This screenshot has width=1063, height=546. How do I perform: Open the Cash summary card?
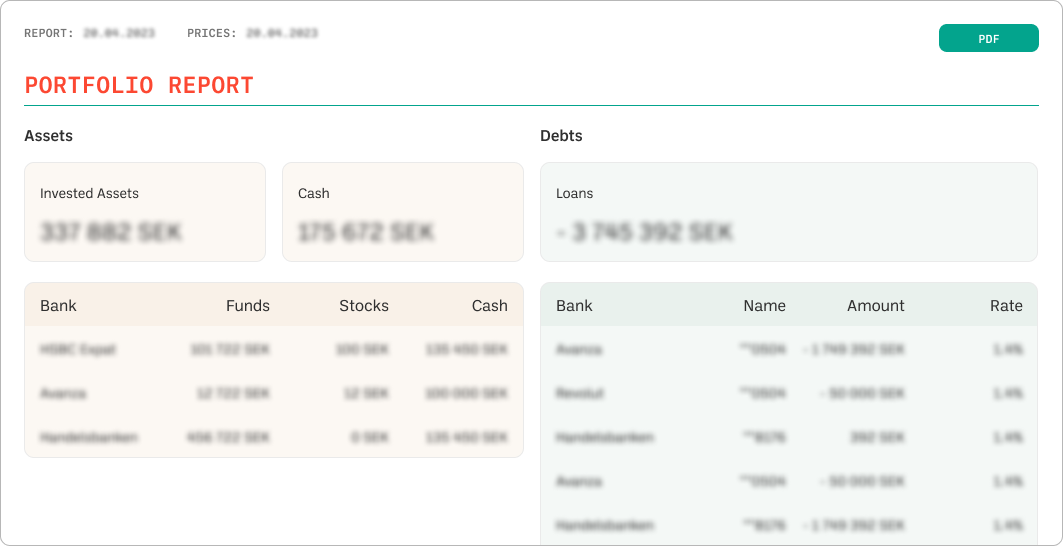pos(402,212)
